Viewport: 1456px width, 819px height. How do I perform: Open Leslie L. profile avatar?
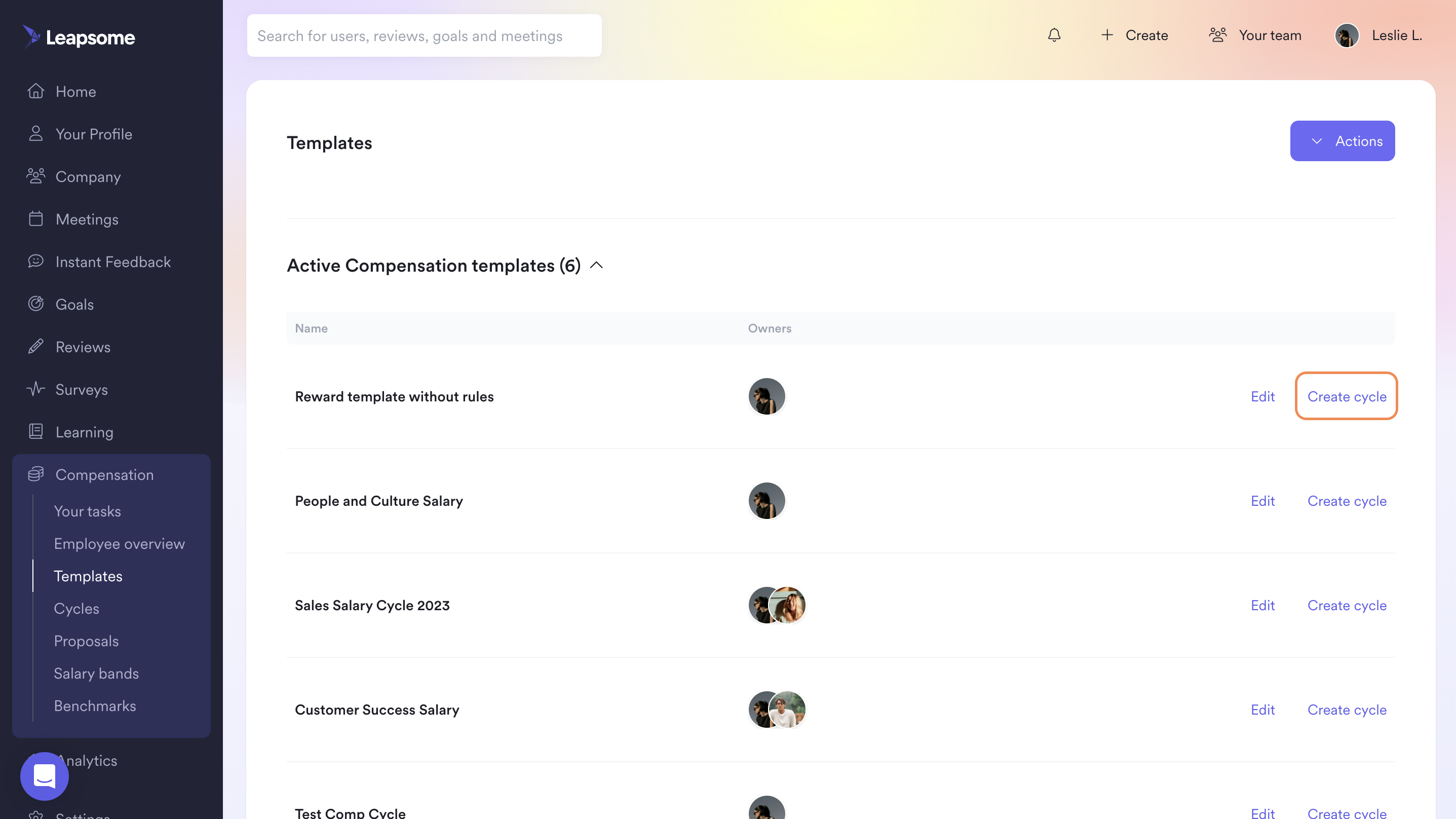(x=1347, y=35)
